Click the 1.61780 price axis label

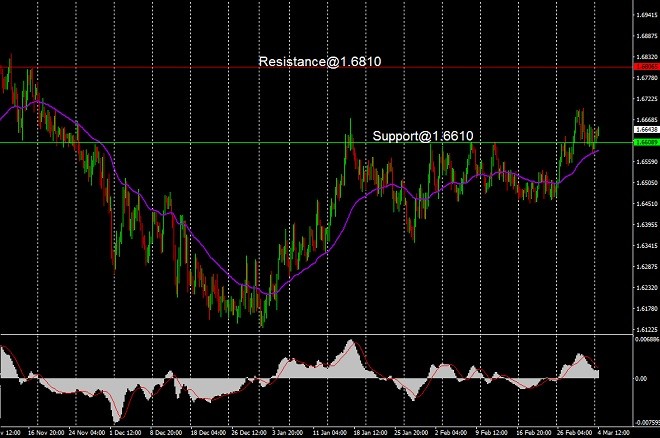pyautogui.click(x=647, y=309)
